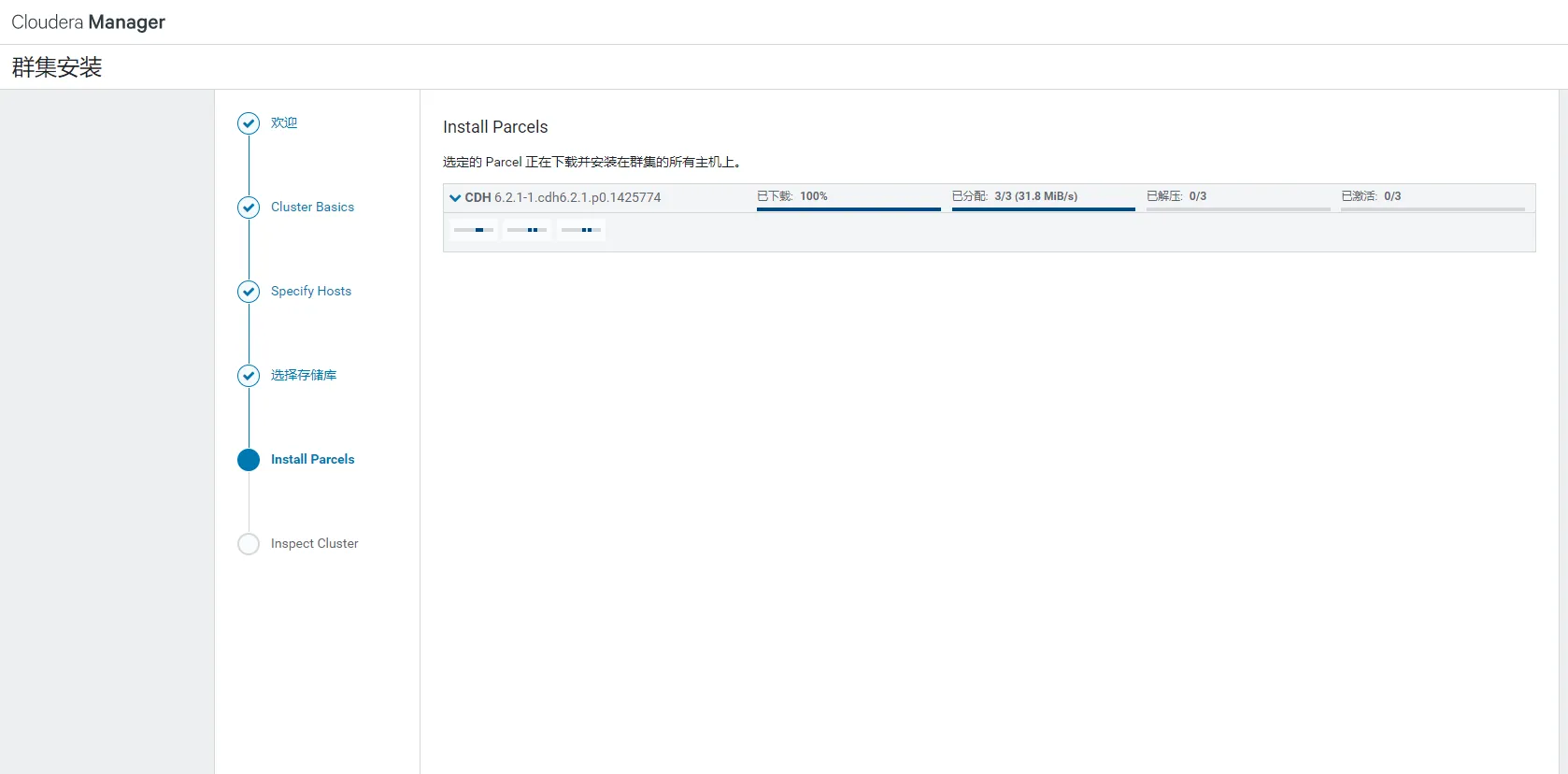The image size is (1568, 774).
Task: Click the Specify Hosts checkmark circle
Action: click(x=249, y=292)
